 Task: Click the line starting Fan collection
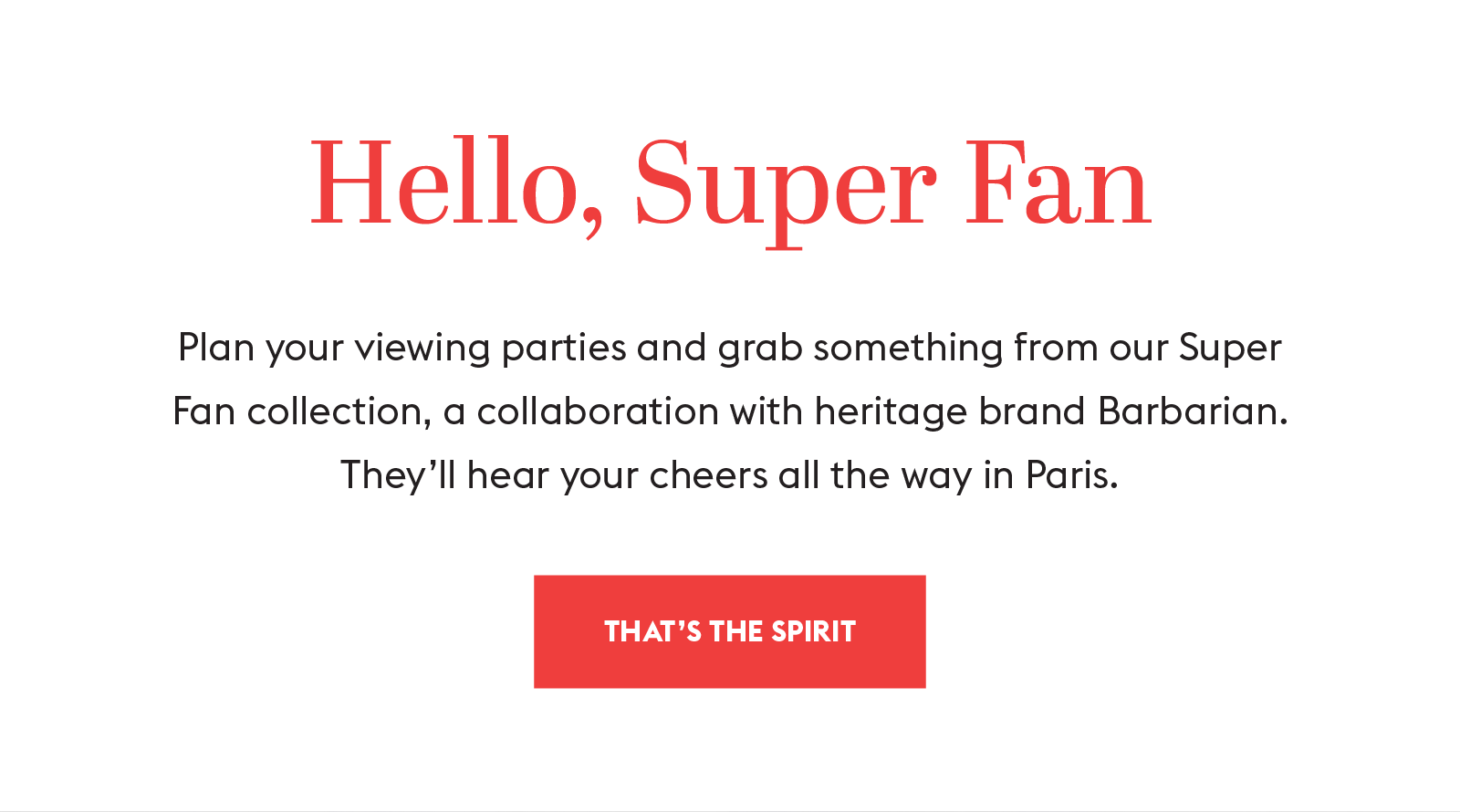(x=730, y=411)
